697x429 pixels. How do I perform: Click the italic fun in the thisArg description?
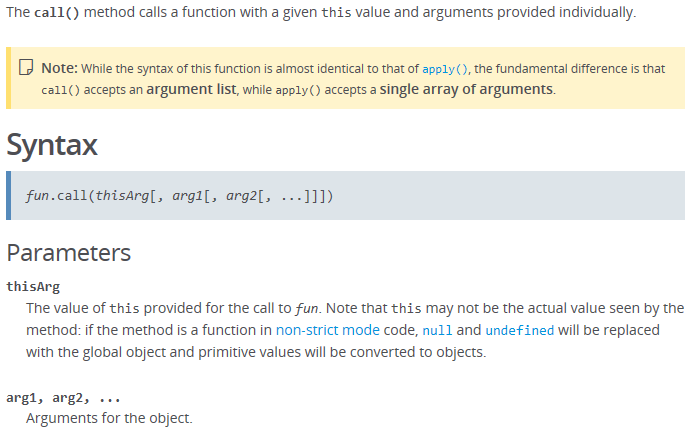(308, 308)
